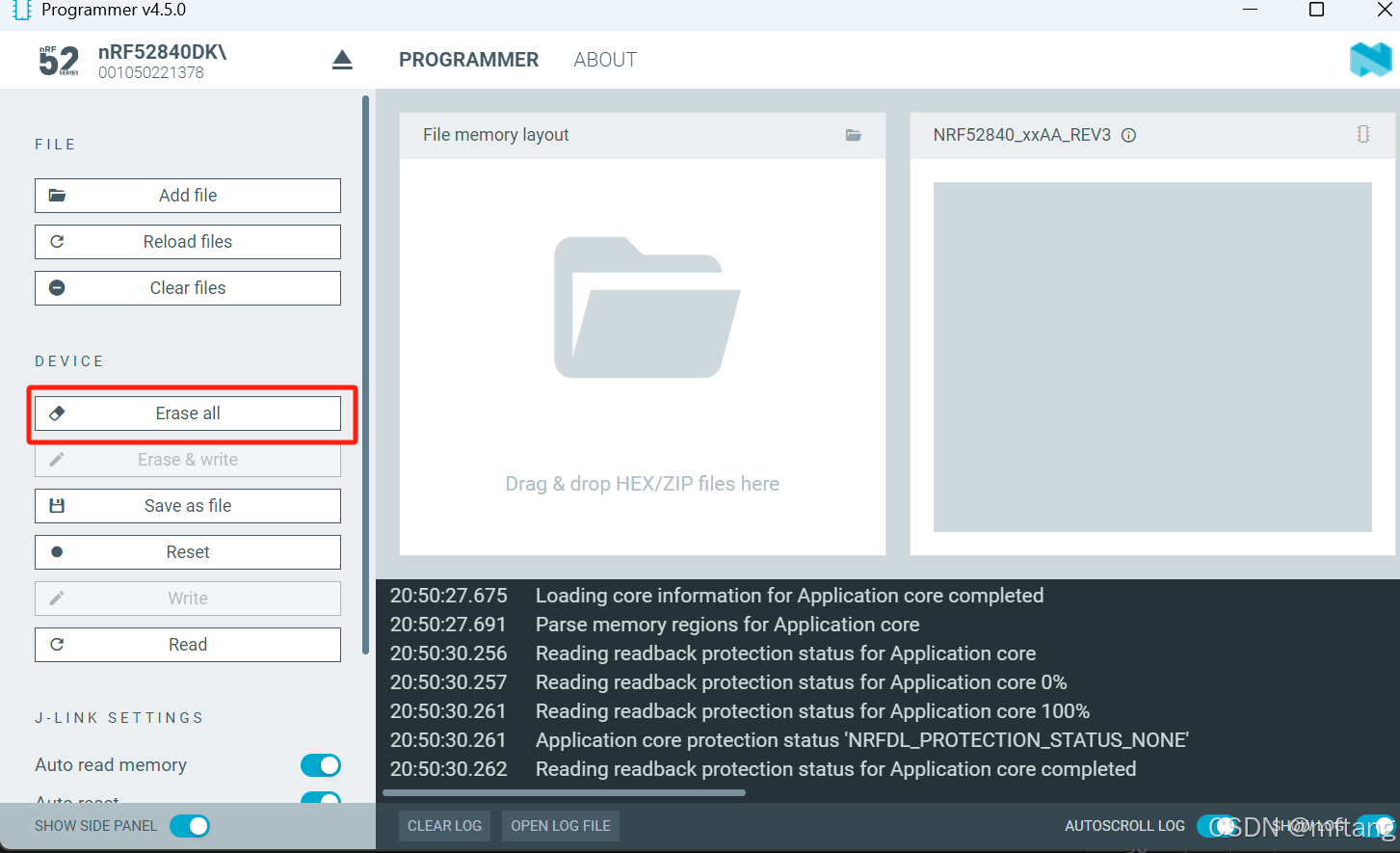Viewport: 1400px width, 853px height.
Task: Open file browser icon in File memory layout
Action: coord(853,135)
